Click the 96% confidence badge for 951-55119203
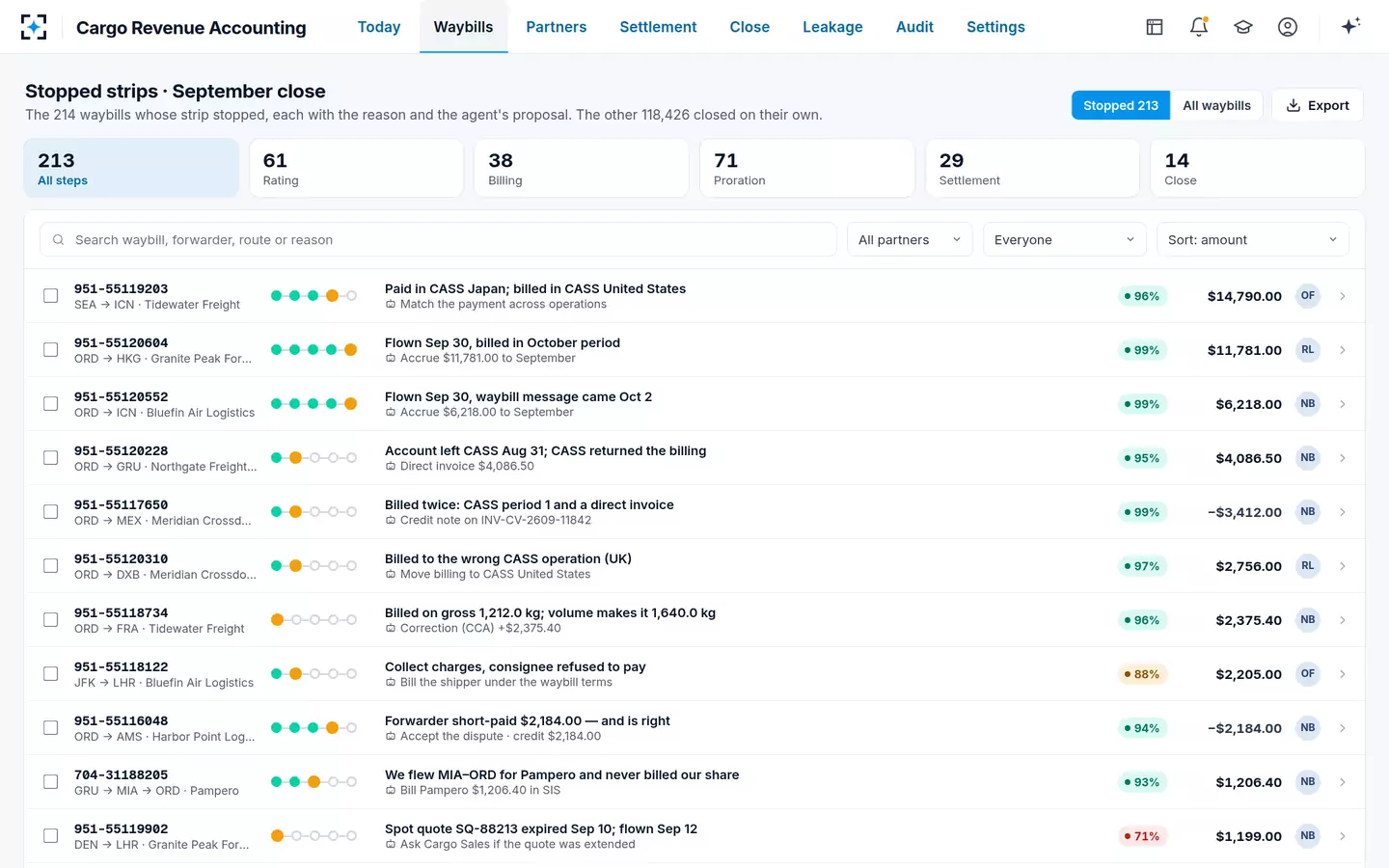 click(1142, 296)
